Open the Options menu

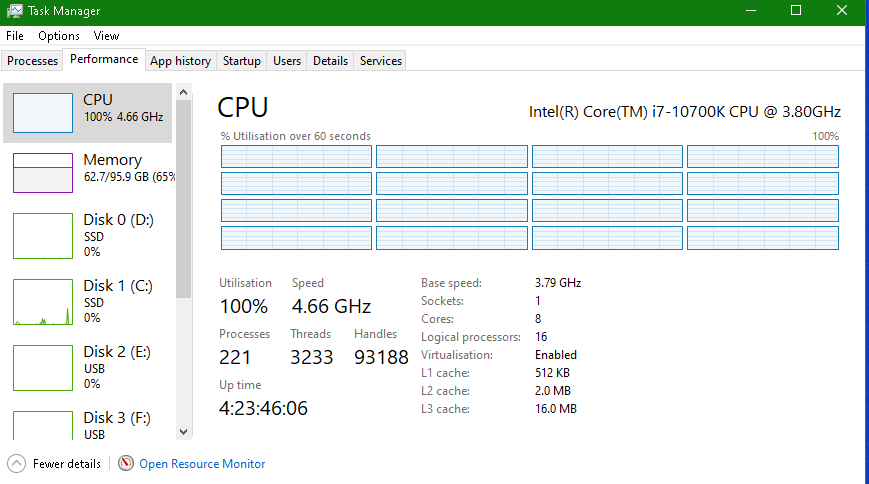[x=59, y=36]
